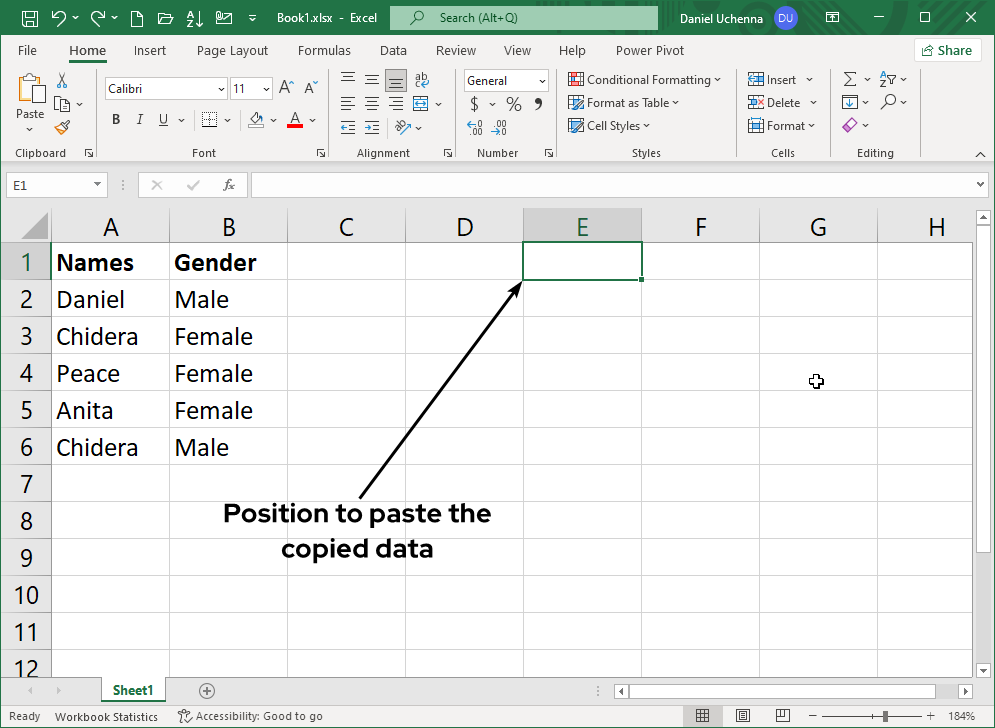
Task: Switch to the Formulas tab
Action: tap(324, 50)
